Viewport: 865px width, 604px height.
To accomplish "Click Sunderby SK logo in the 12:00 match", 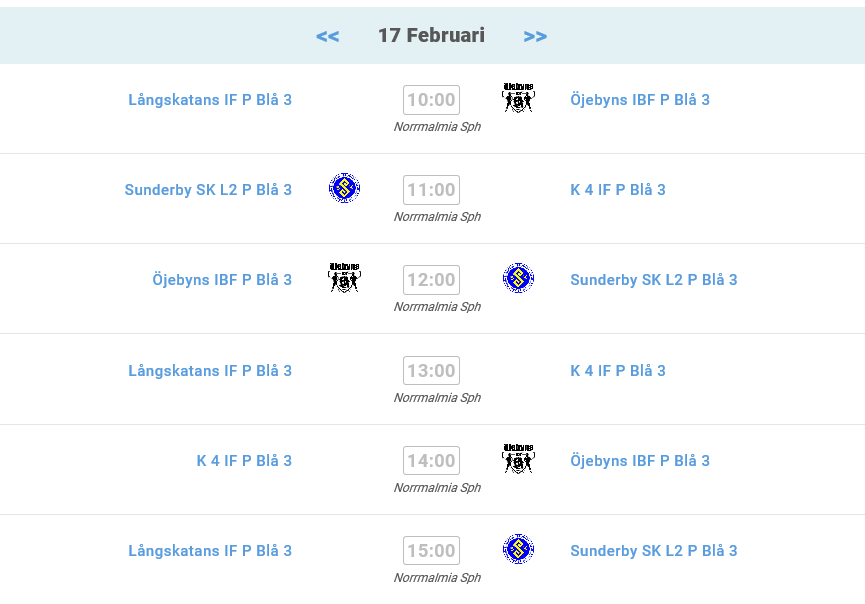I will (518, 278).
